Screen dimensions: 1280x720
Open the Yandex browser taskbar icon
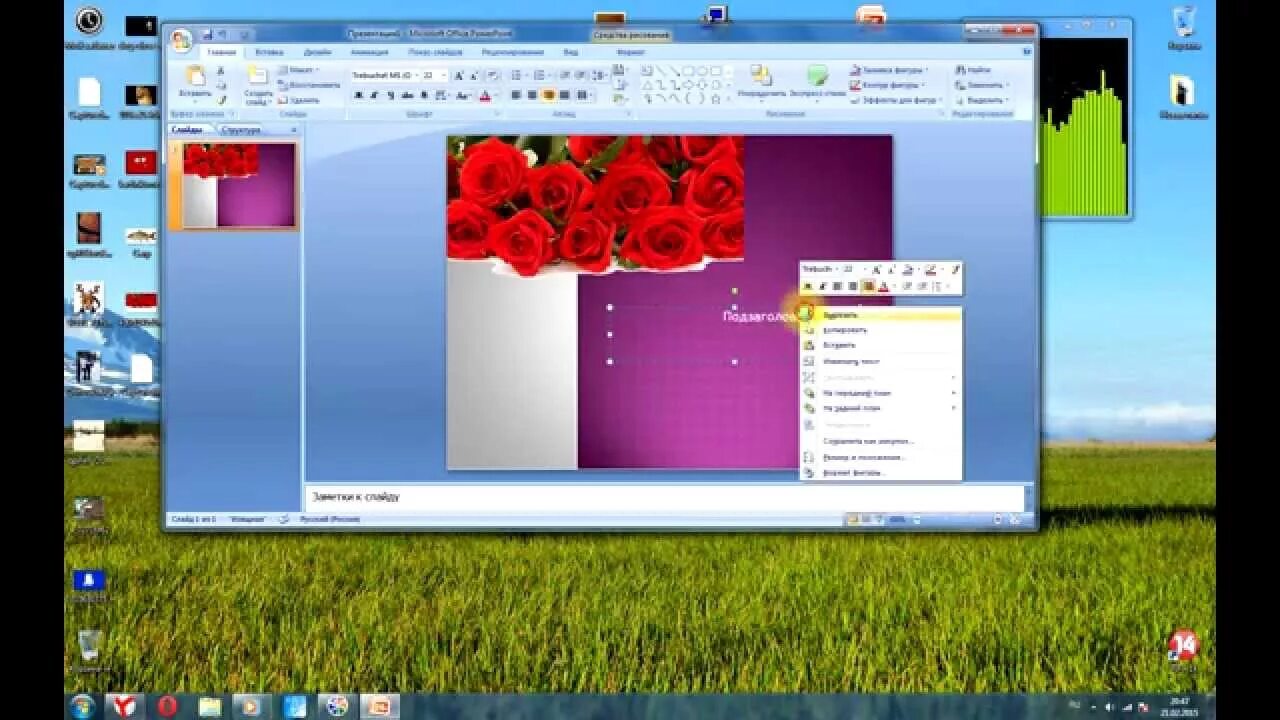click(x=125, y=706)
